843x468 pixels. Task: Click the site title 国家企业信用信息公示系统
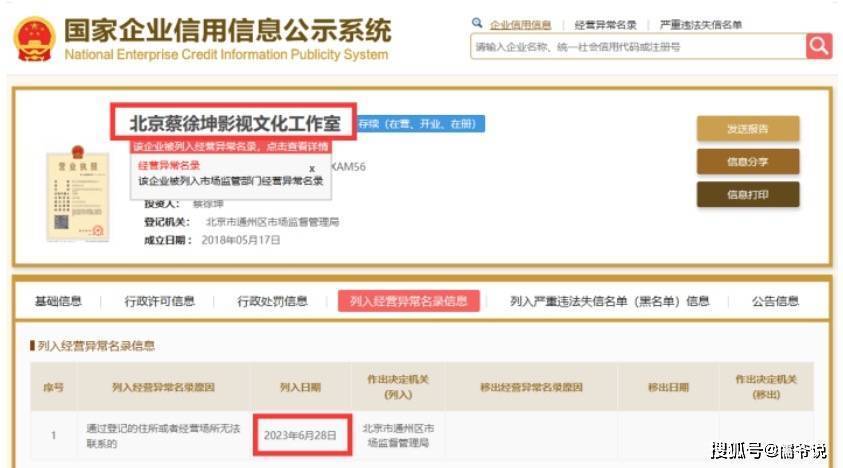228,30
